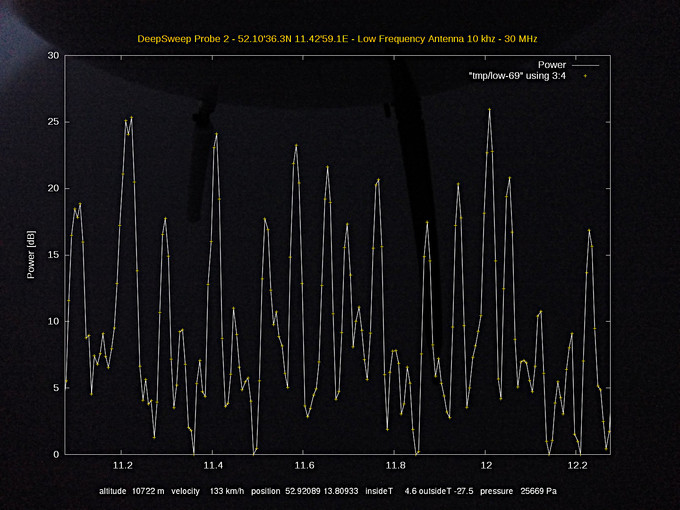
Task: Click the 30 y-axis tick label
Action: coord(53,55)
